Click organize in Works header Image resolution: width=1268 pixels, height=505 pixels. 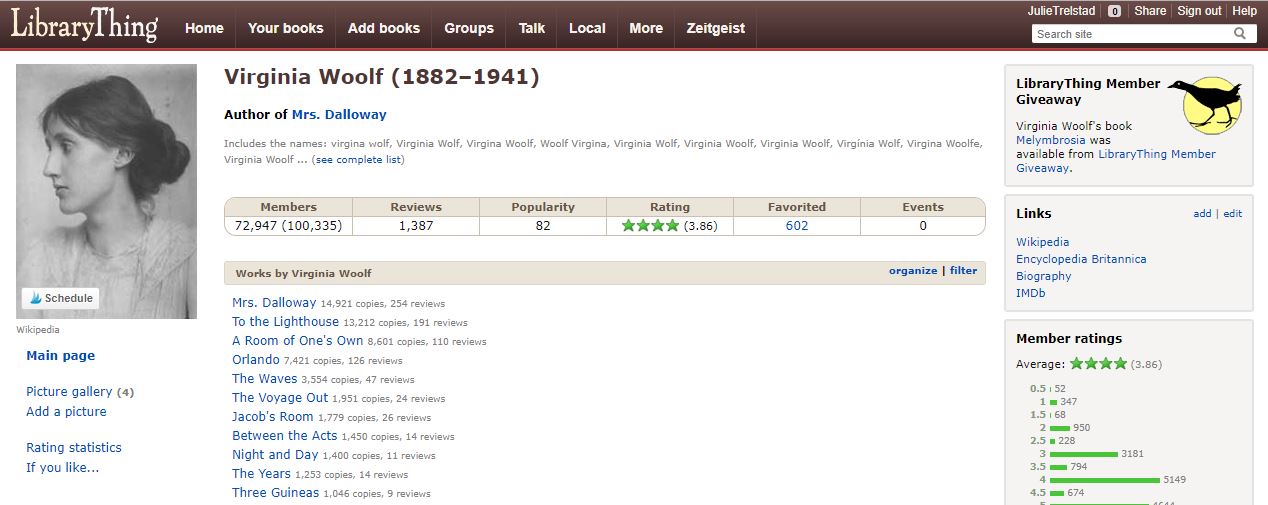(913, 271)
